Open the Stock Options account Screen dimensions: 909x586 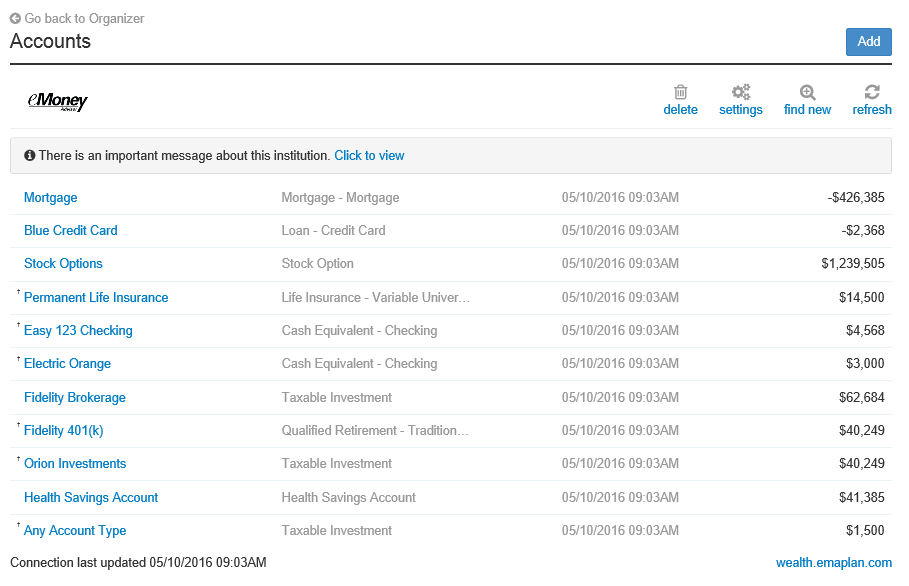point(63,264)
